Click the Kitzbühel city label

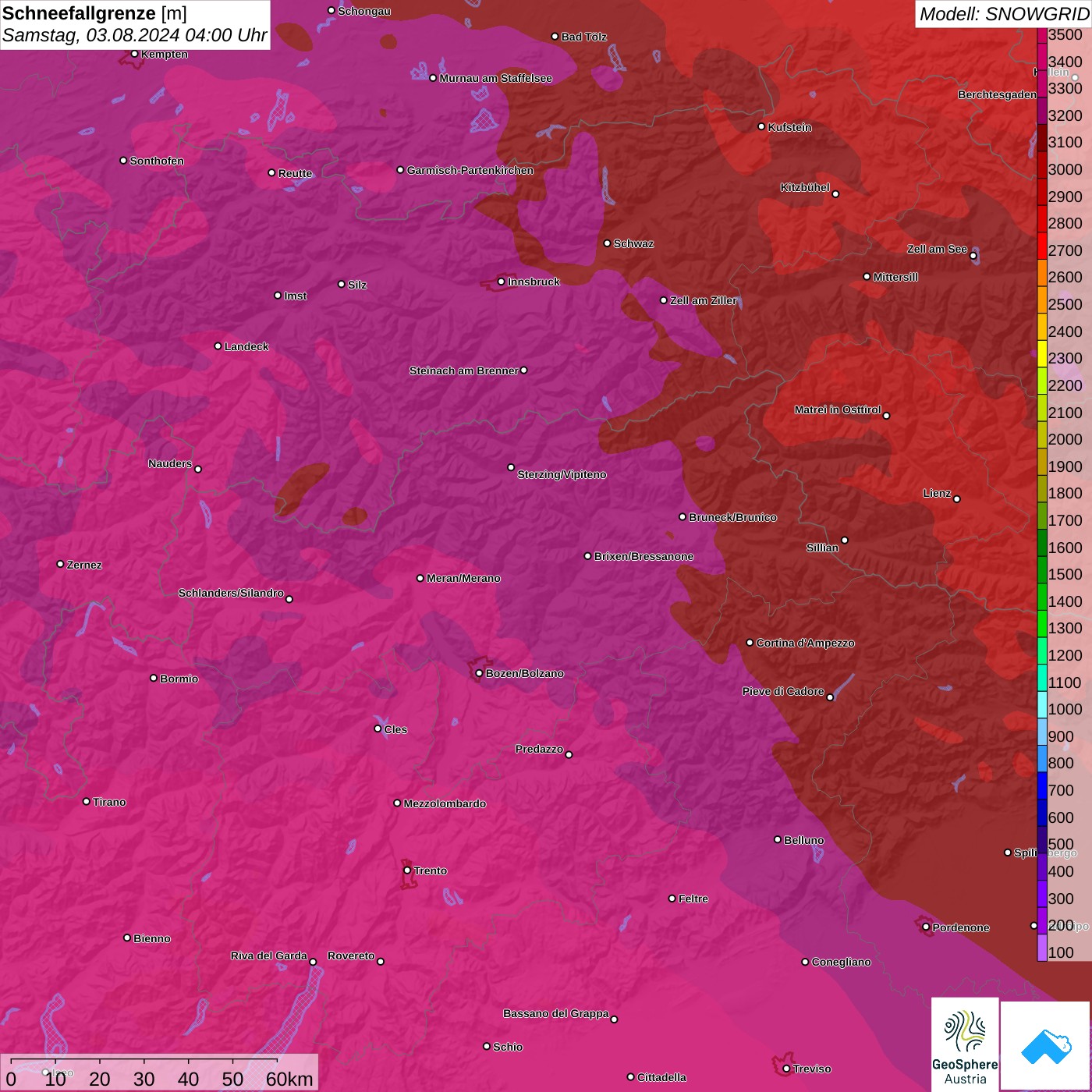point(805,187)
